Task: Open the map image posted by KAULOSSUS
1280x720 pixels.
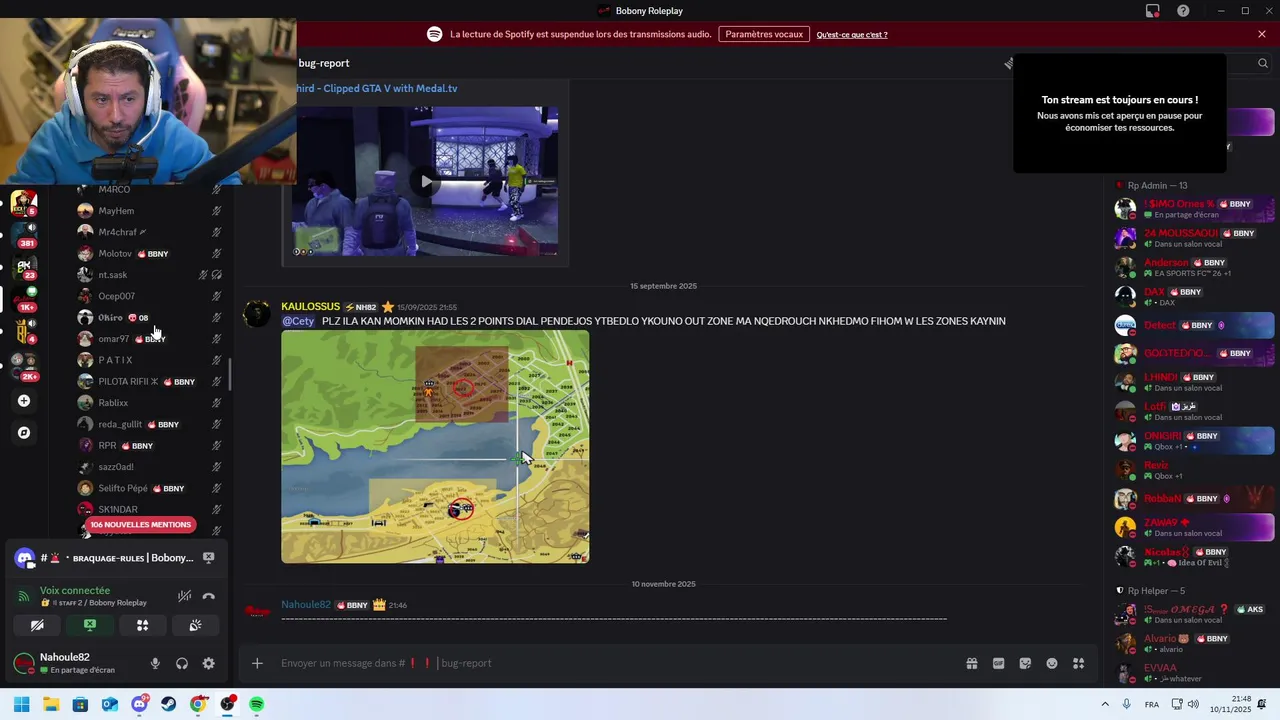Action: tap(435, 447)
